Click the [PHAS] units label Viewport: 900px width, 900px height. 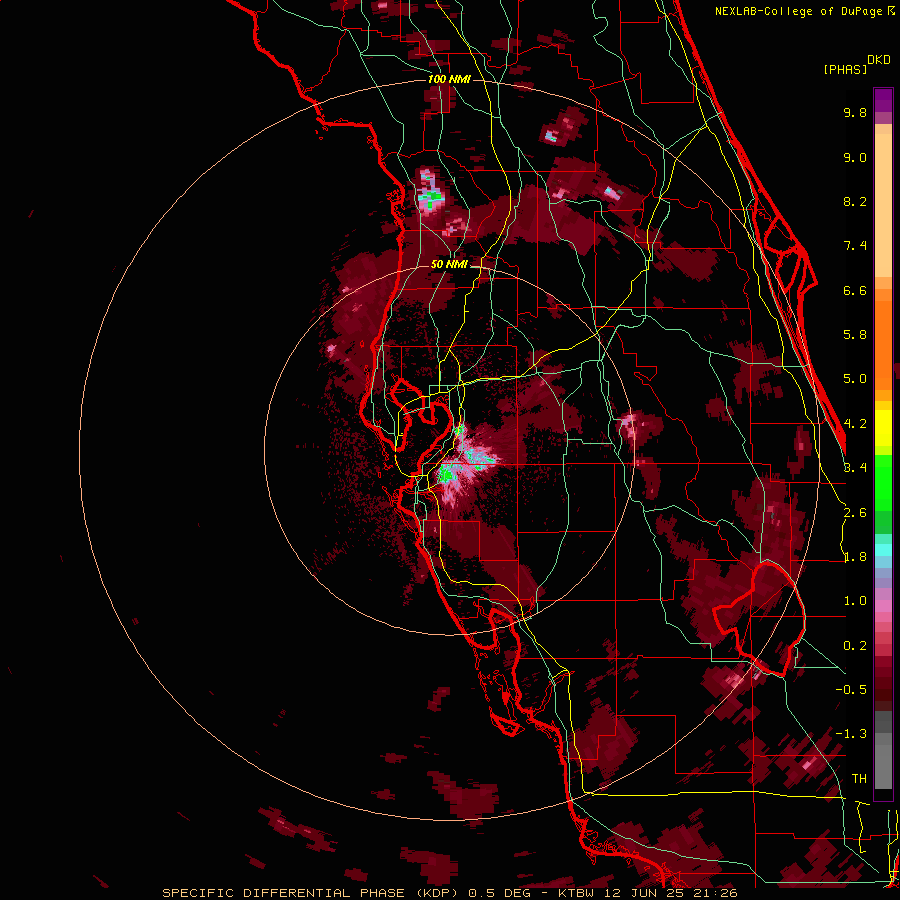(845, 70)
